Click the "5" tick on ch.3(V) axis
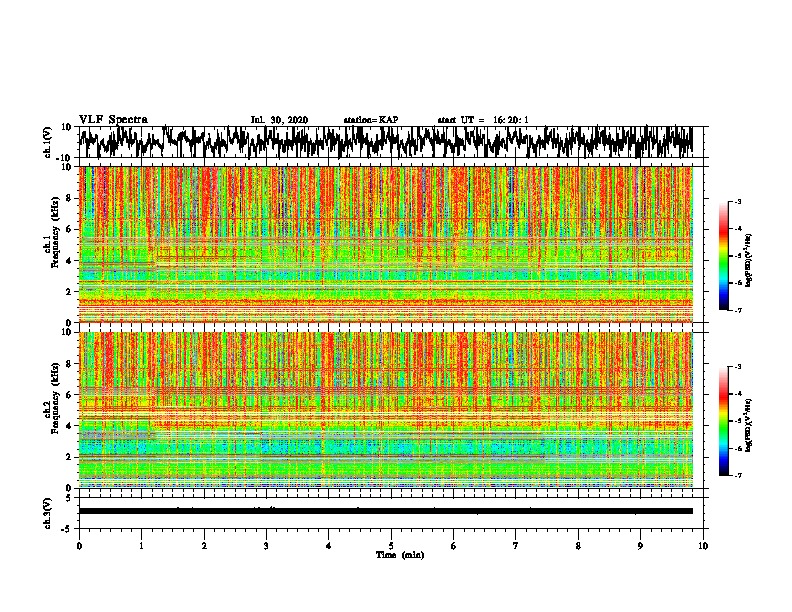The width and height of the screenshot is (792, 612). click(69, 498)
